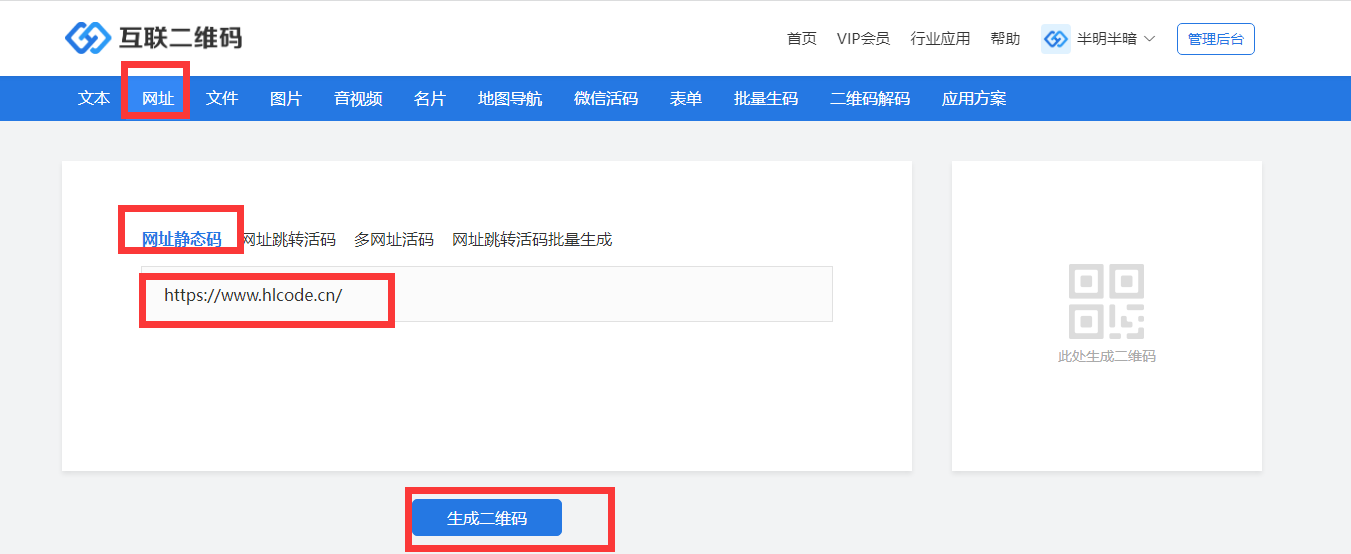Open the 帮助 link
Image resolution: width=1351 pixels, height=554 pixels.
(x=1005, y=38)
